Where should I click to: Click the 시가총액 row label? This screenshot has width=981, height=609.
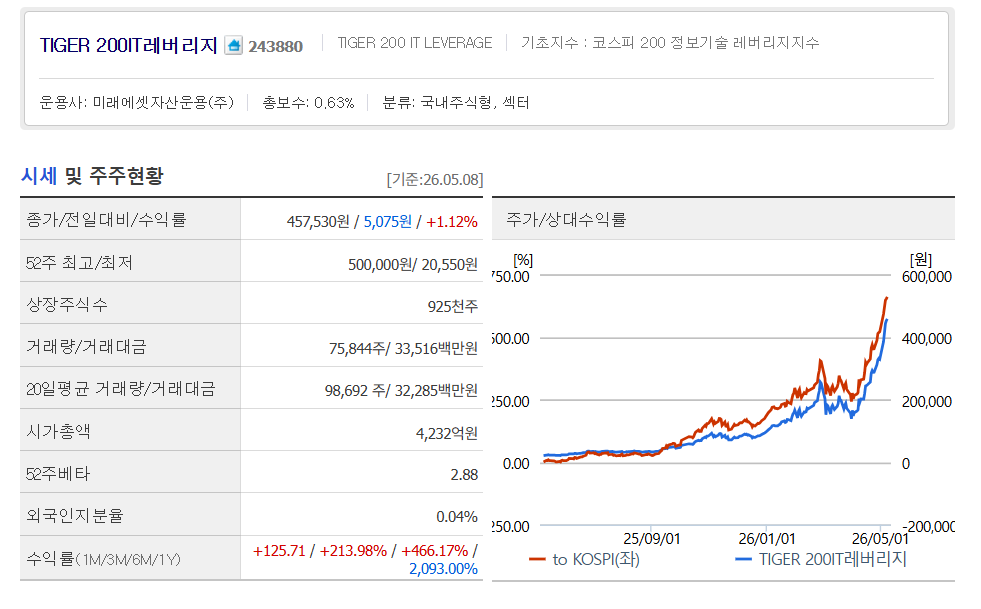point(58,431)
